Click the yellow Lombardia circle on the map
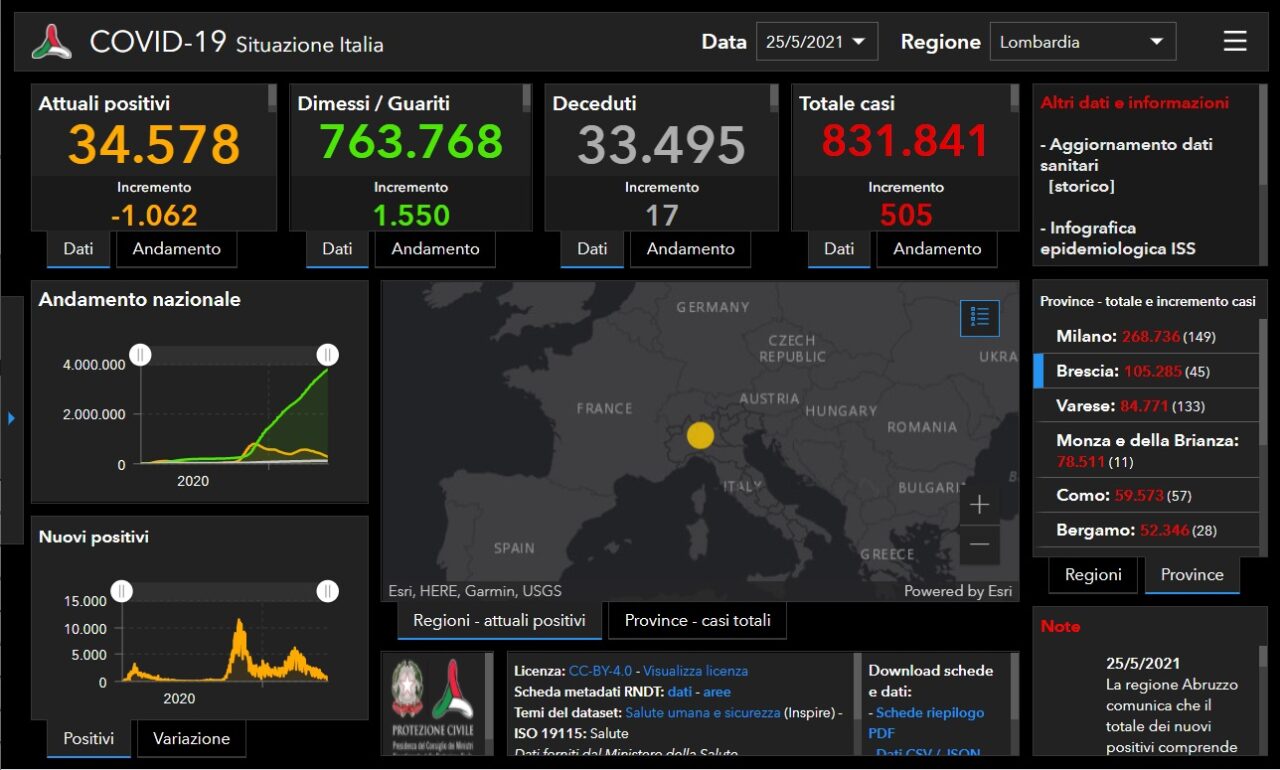The width and height of the screenshot is (1280, 770). click(x=701, y=436)
